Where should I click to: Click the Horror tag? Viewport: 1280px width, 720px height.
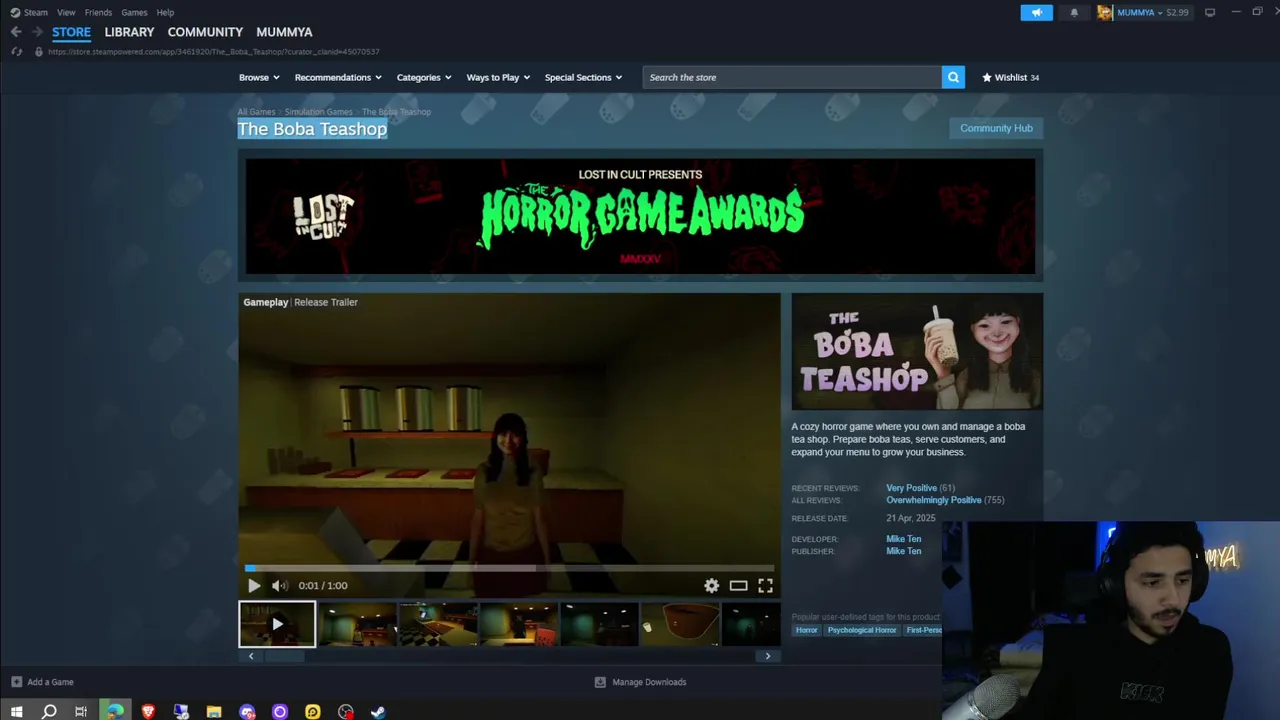click(x=807, y=630)
